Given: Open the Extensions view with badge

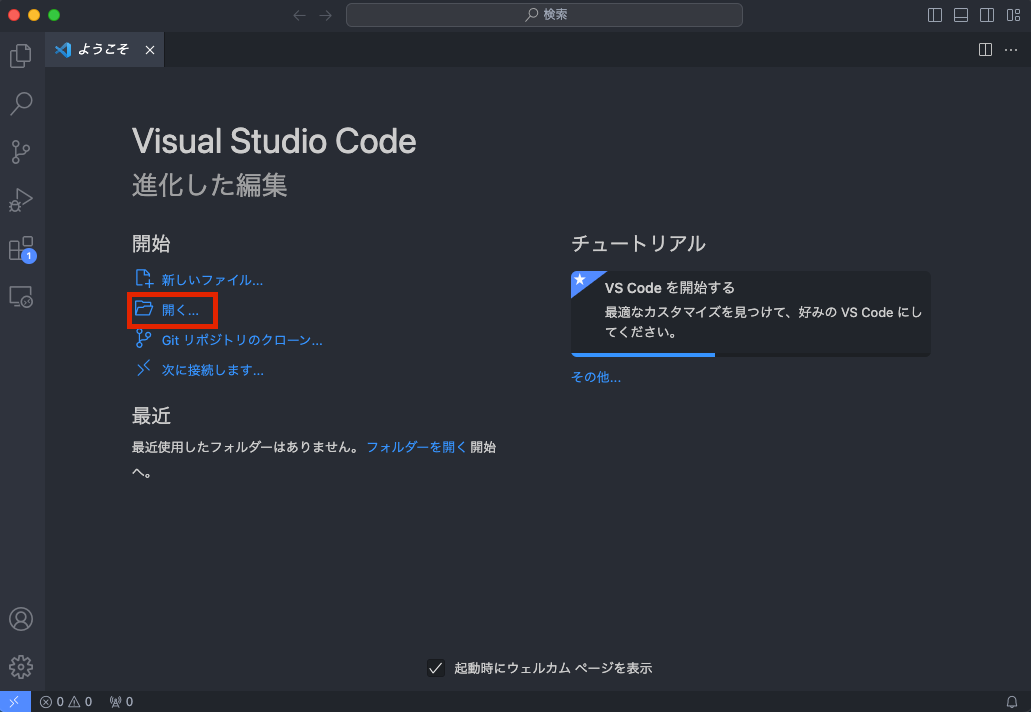Looking at the screenshot, I should click(x=21, y=248).
